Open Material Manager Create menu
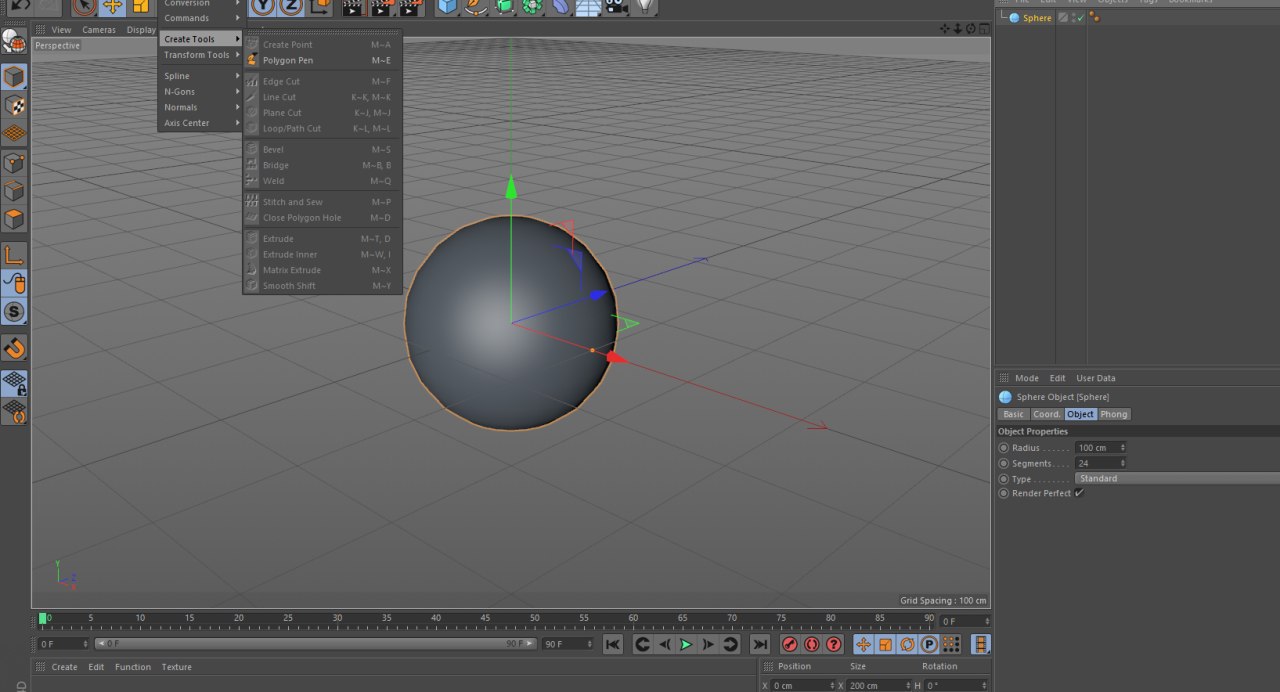Screen dimensions: 1280x692 tap(64, 667)
